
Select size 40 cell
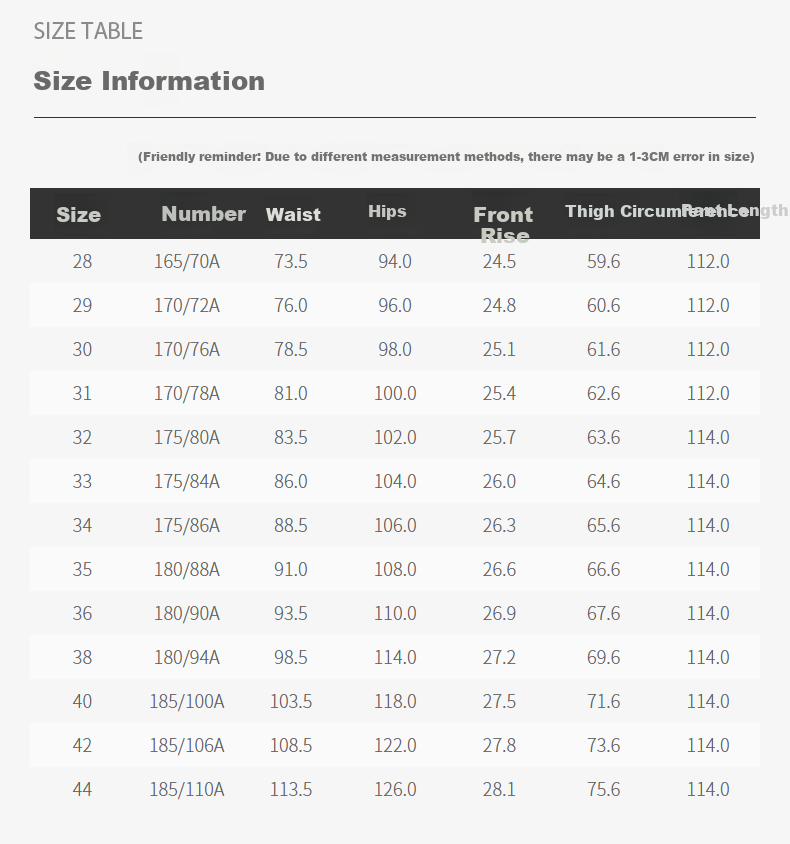(x=82, y=702)
